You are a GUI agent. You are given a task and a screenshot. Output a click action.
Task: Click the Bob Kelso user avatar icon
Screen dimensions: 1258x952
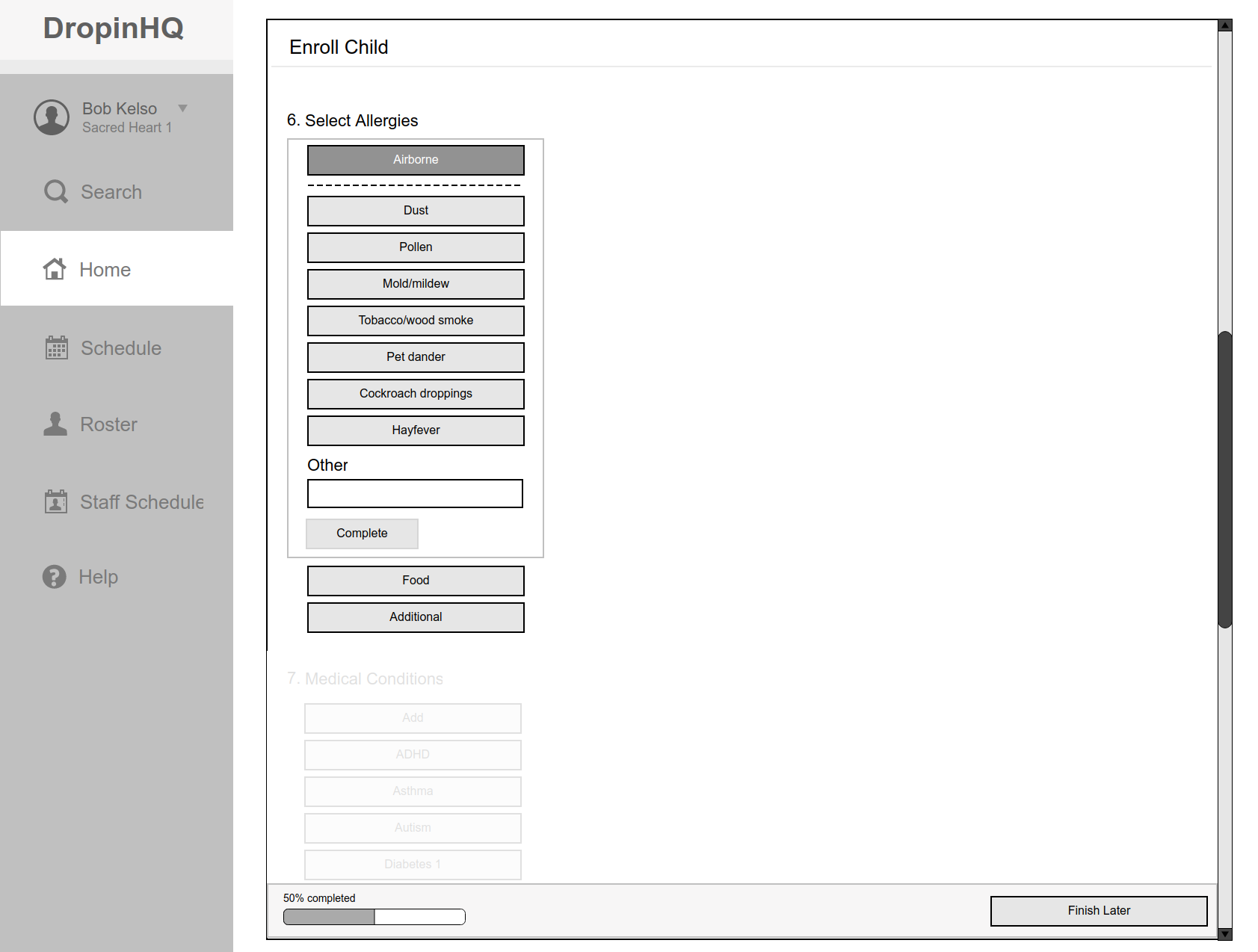pos(52,117)
